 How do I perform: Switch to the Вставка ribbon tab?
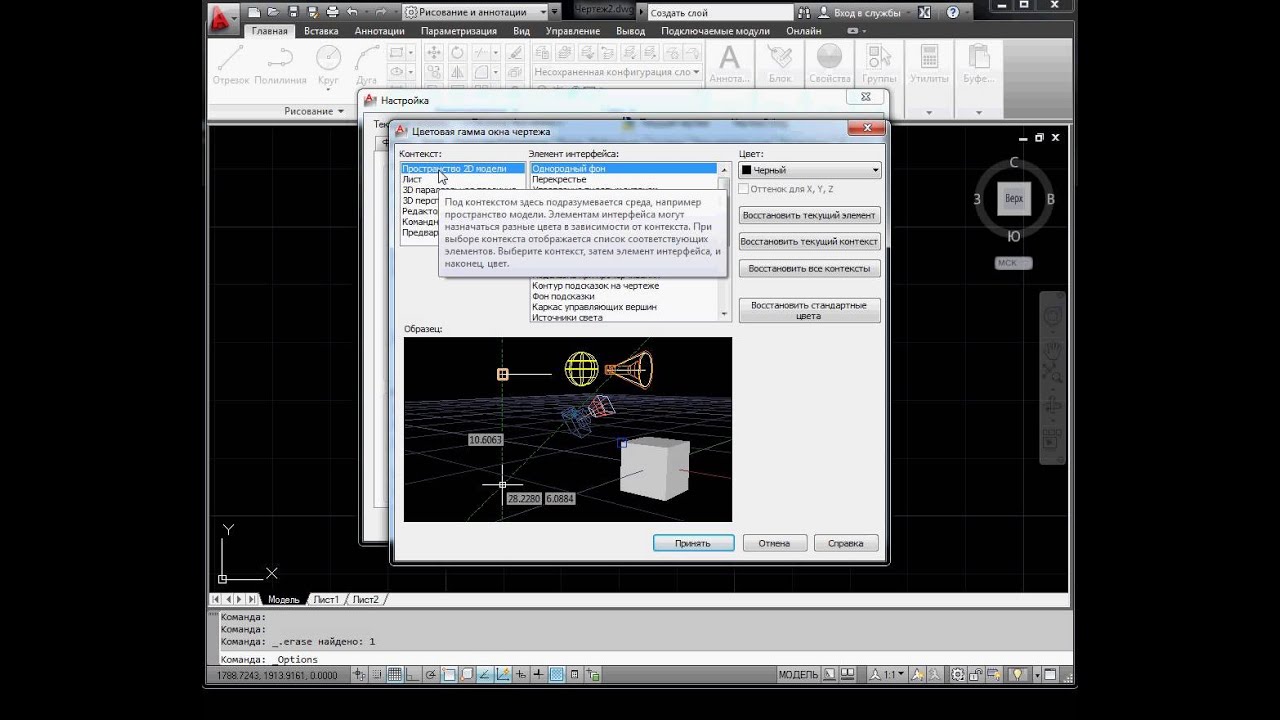tap(321, 31)
